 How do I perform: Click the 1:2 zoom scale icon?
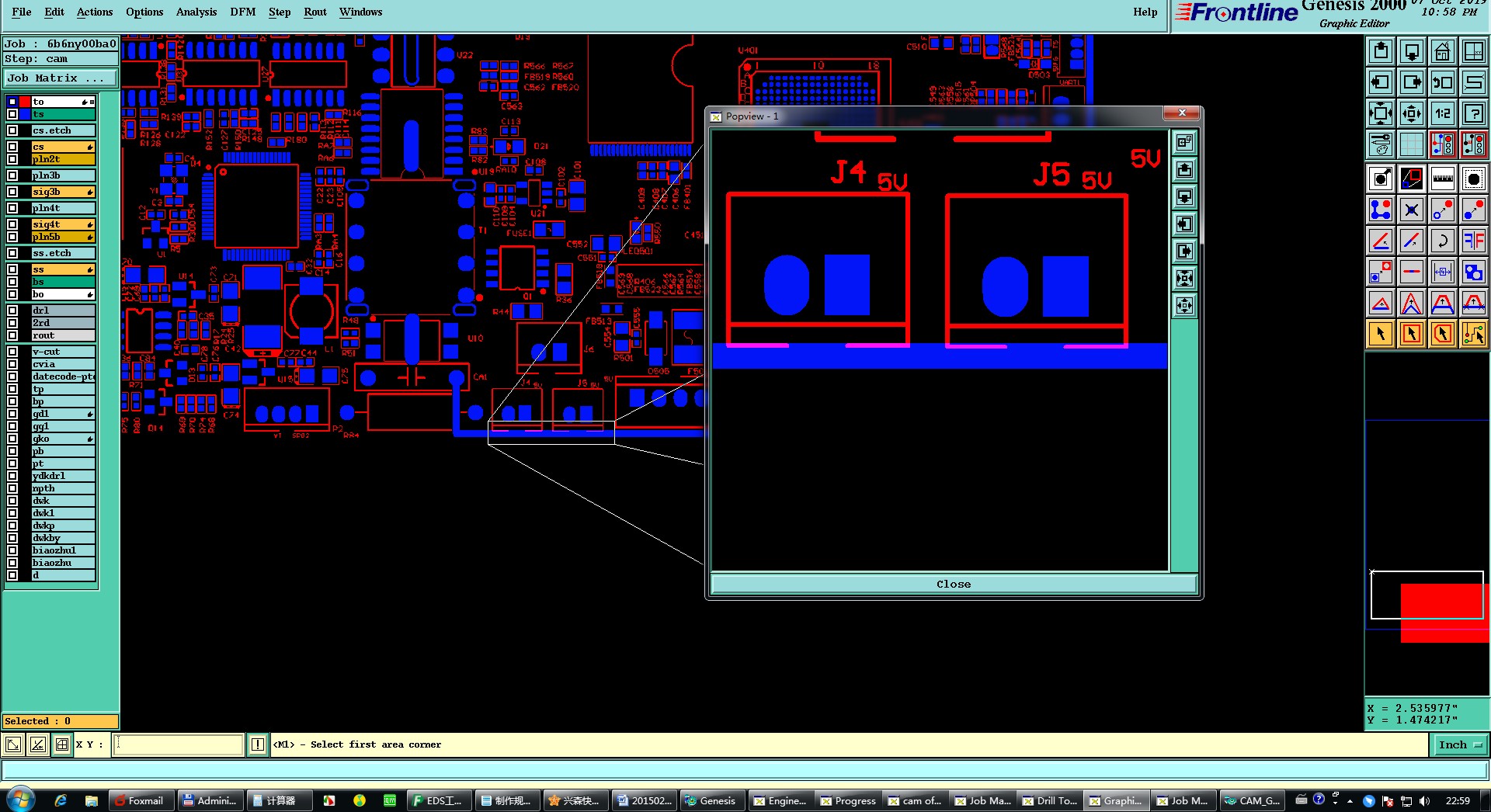point(1443,113)
